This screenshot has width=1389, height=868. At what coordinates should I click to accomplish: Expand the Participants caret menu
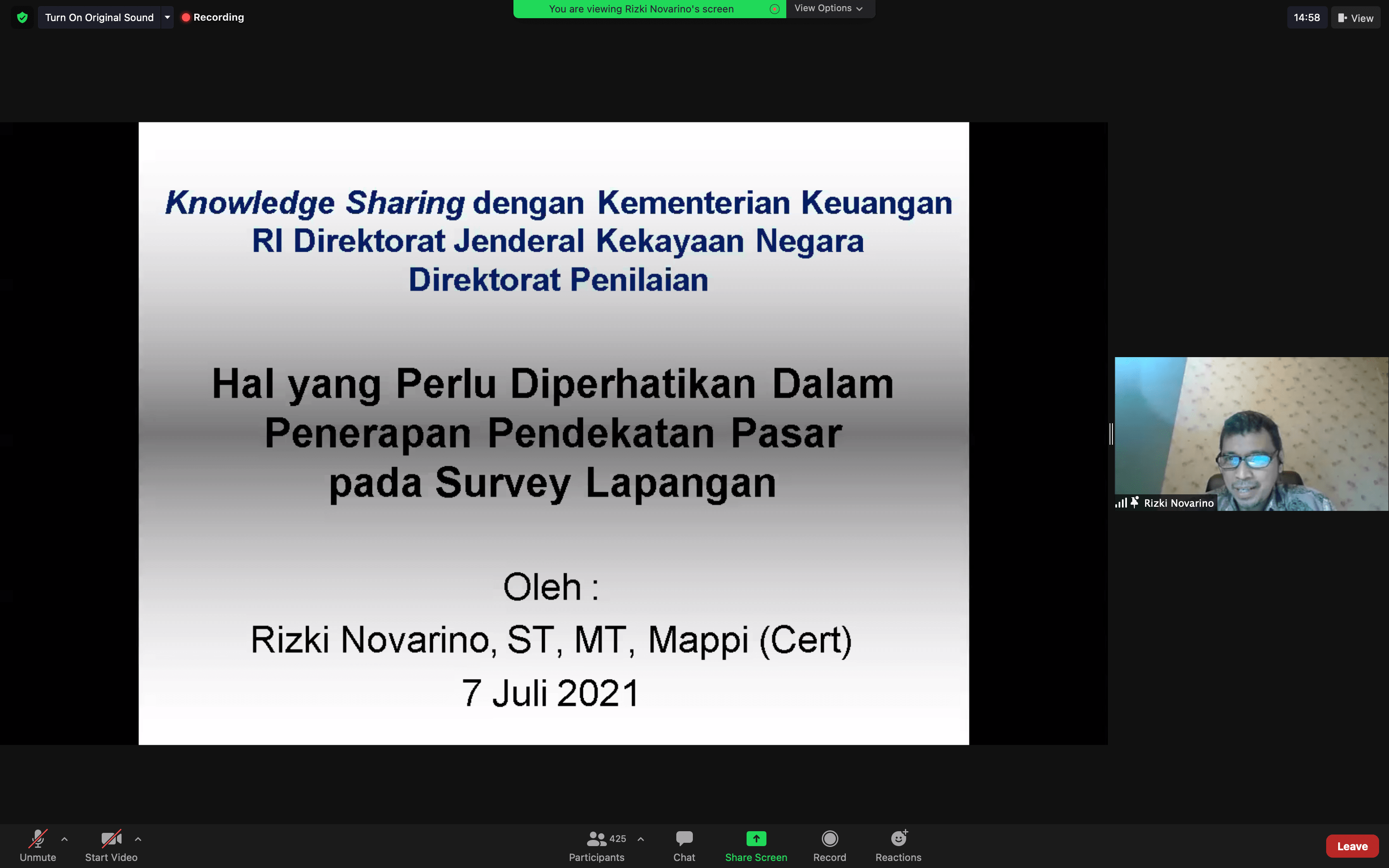640,839
